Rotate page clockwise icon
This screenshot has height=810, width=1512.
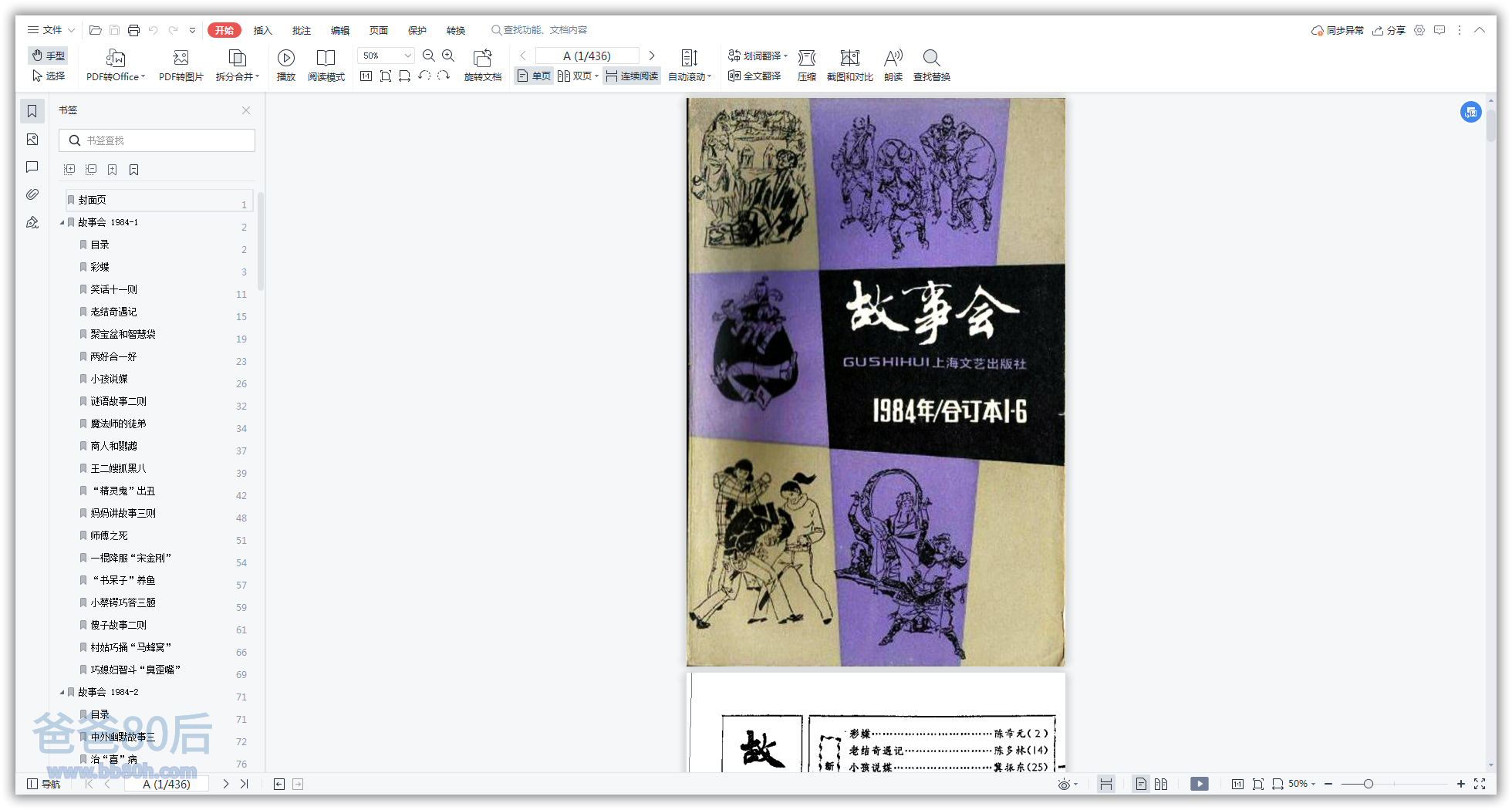point(444,76)
